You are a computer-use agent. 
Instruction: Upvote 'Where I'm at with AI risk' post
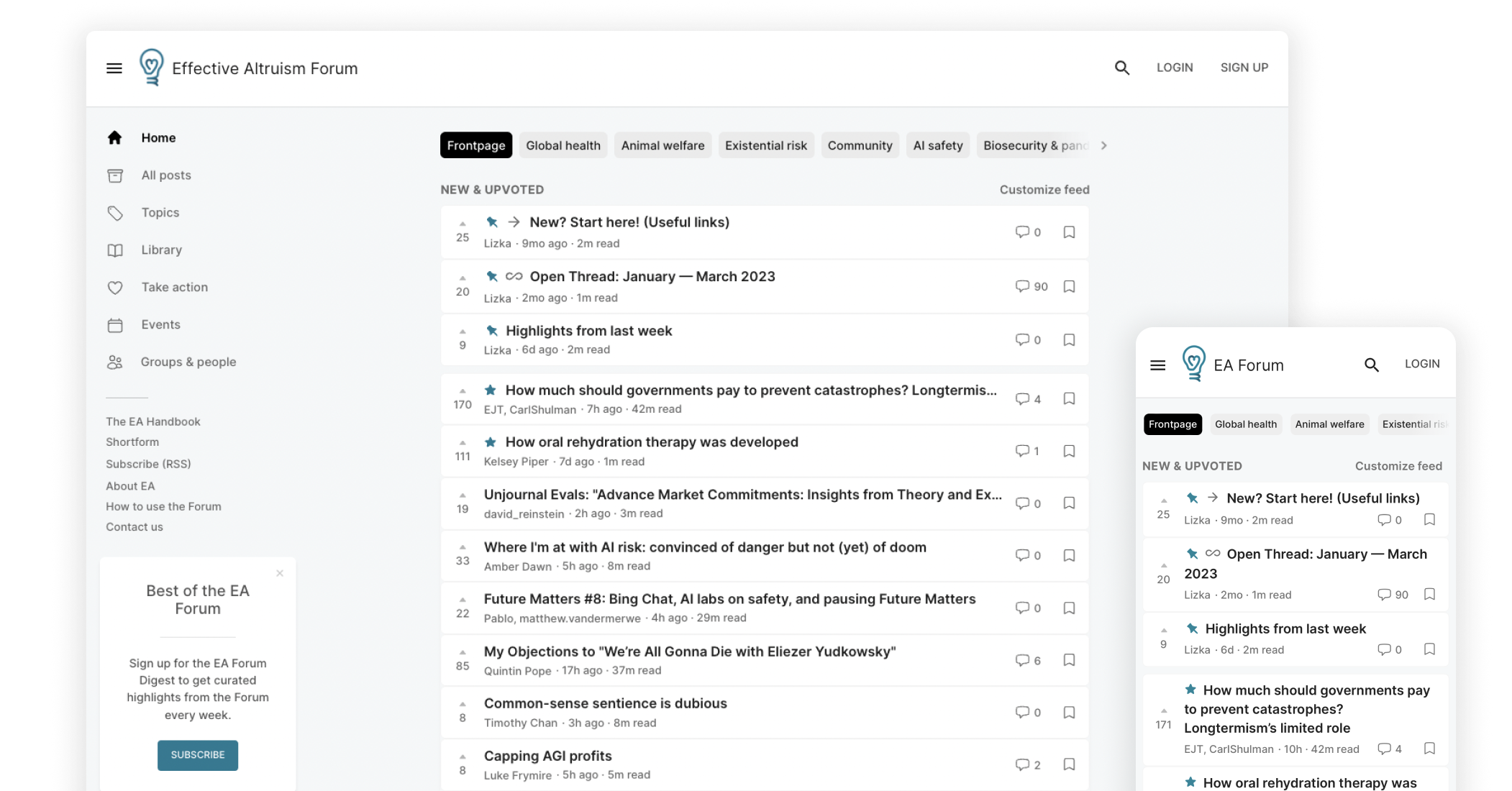(462, 549)
